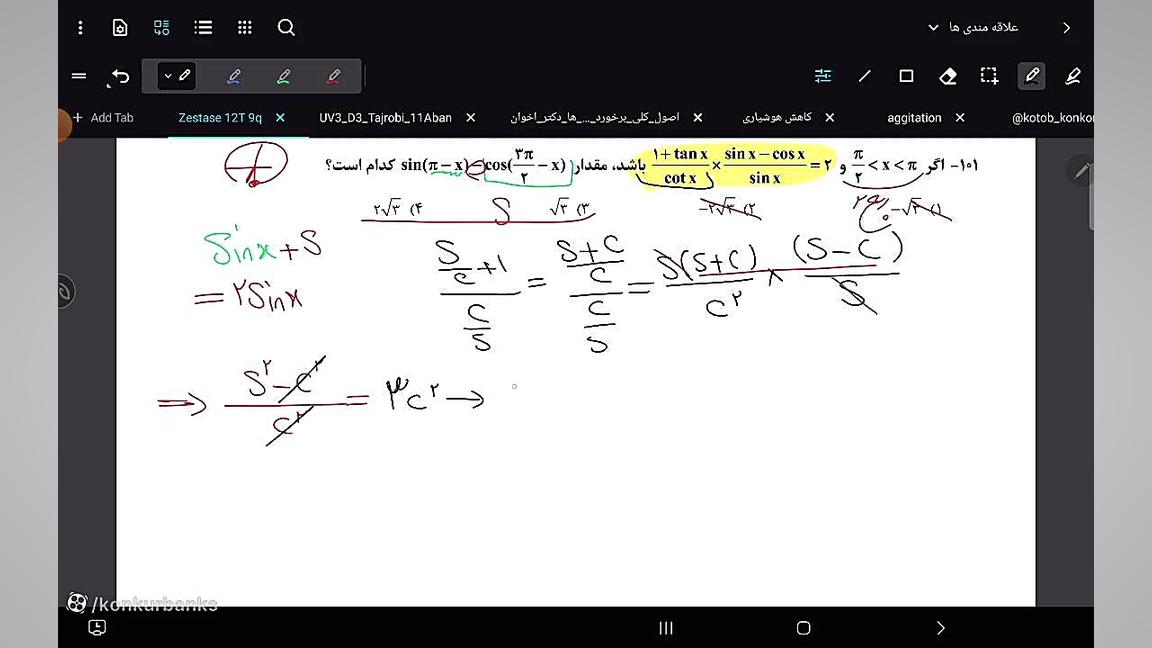This screenshot has height=648, width=1152.
Task: Select the highlighter tool
Action: point(1073,76)
